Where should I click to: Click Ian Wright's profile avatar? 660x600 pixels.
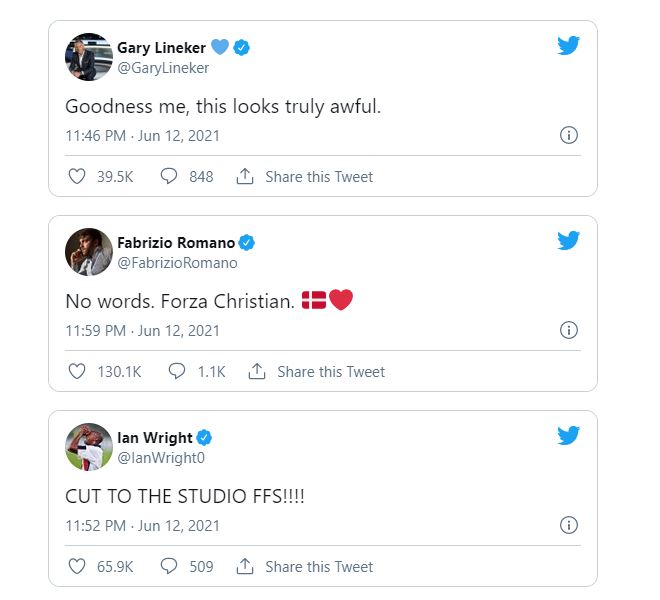(x=88, y=447)
